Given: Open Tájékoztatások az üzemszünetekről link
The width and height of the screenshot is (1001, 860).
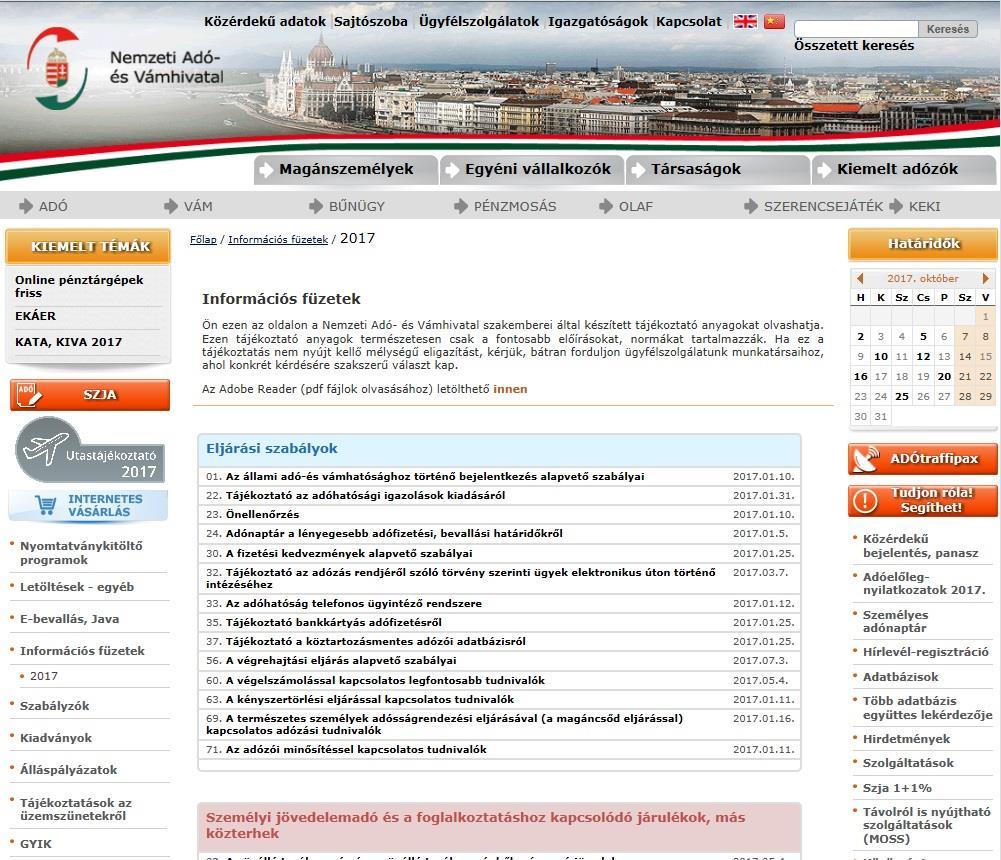Looking at the screenshot, I should [75, 809].
